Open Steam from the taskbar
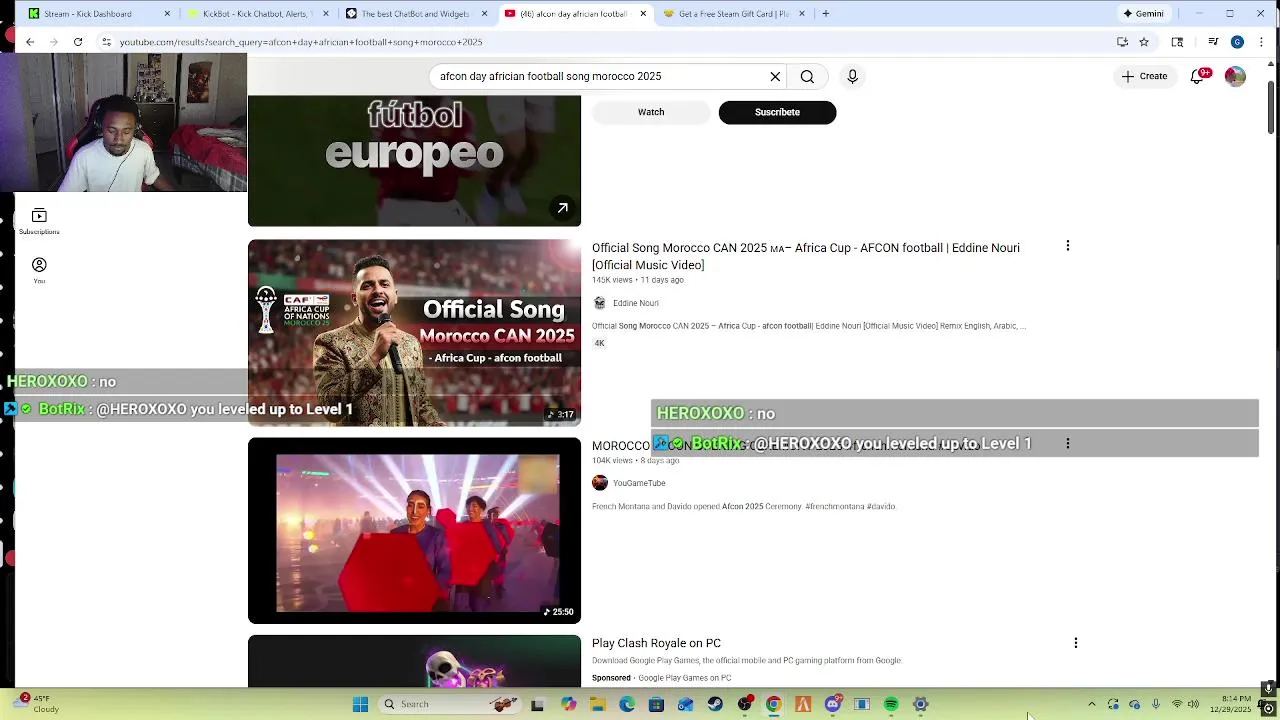This screenshot has width=1280, height=720. click(x=715, y=704)
